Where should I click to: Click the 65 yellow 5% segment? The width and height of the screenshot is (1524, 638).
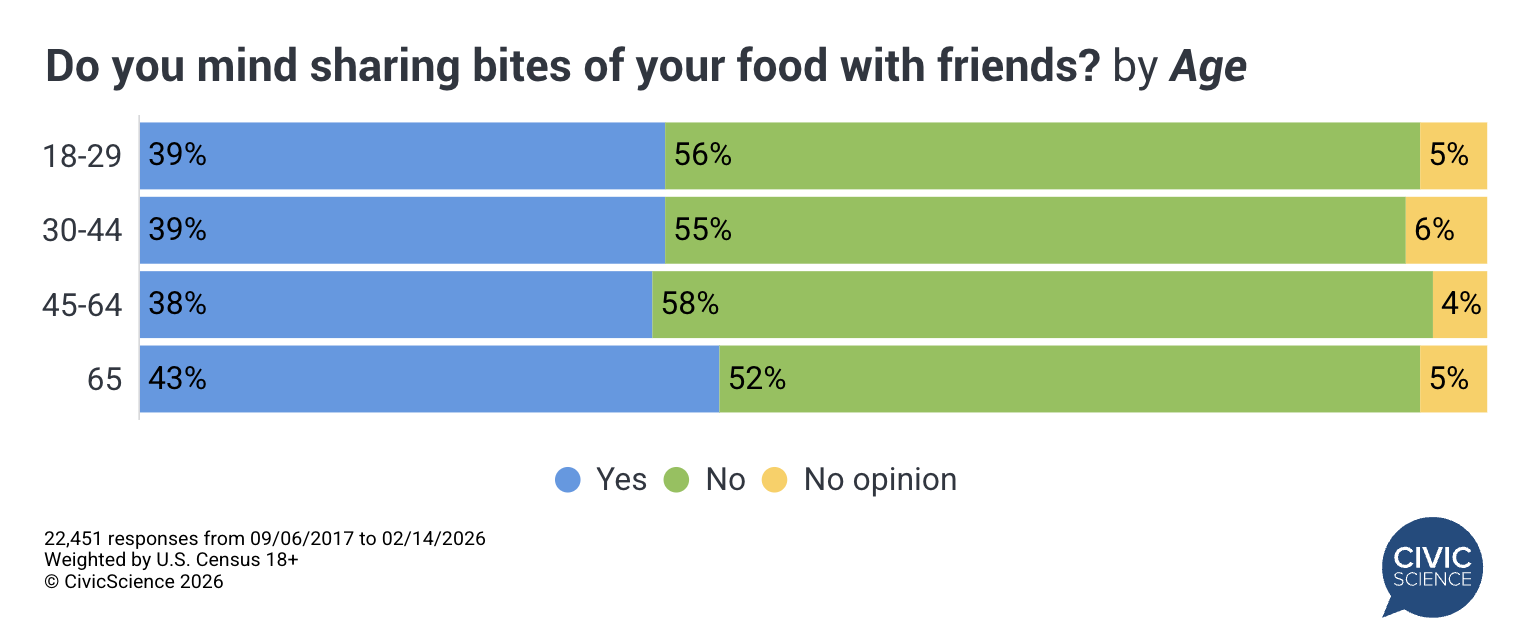(x=1453, y=379)
